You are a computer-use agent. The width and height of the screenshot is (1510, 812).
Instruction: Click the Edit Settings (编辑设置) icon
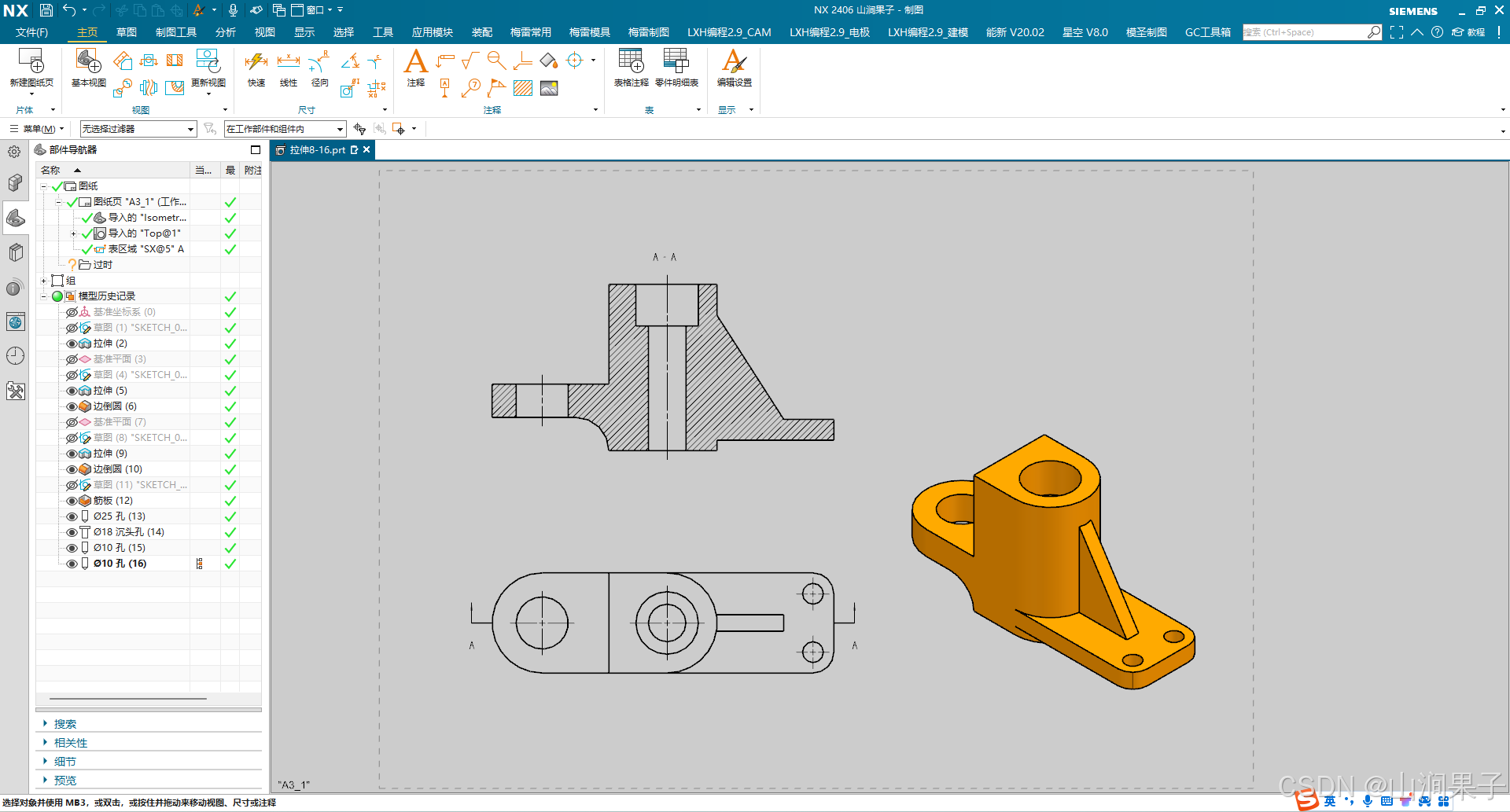click(x=734, y=61)
